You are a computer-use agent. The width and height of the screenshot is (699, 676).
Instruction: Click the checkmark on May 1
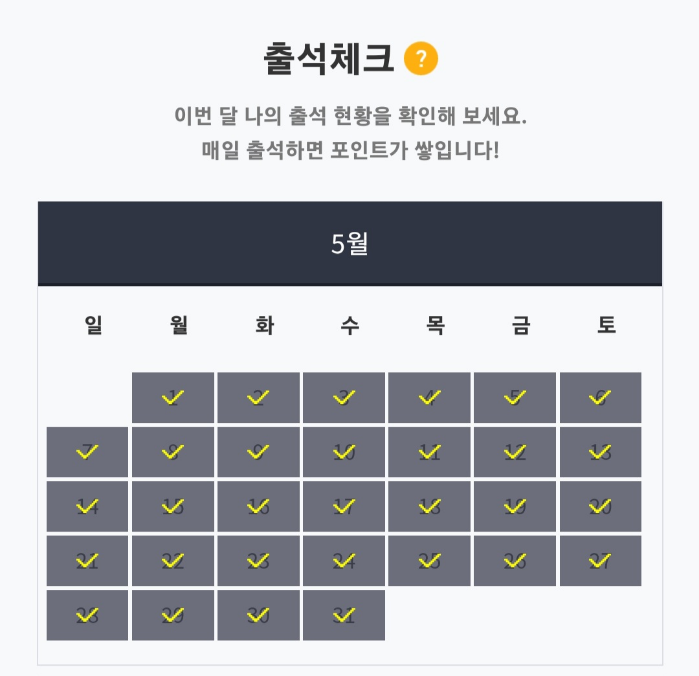click(173, 397)
